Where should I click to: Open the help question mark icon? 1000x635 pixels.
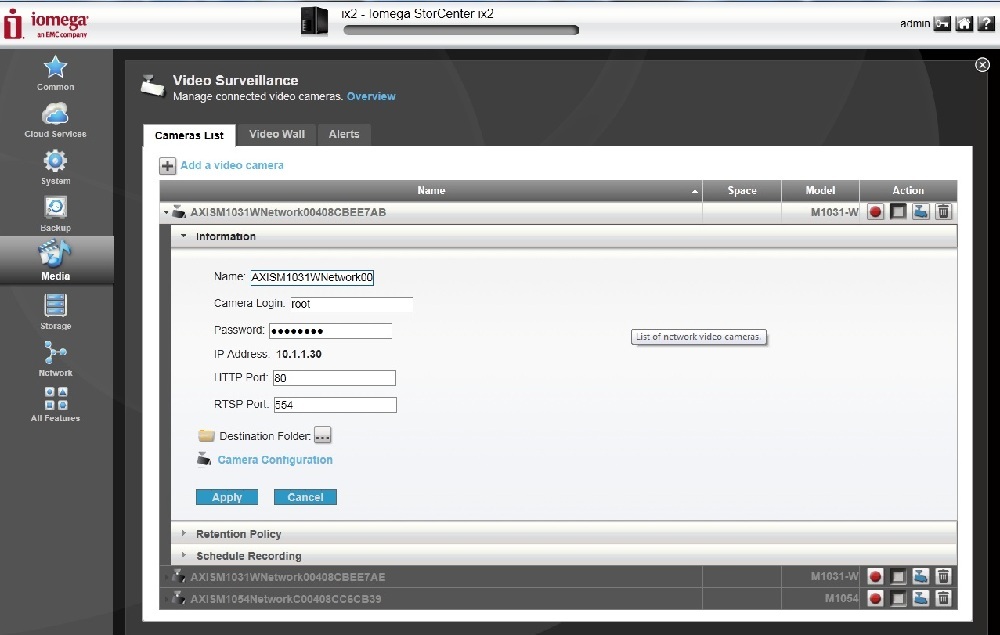(x=986, y=24)
